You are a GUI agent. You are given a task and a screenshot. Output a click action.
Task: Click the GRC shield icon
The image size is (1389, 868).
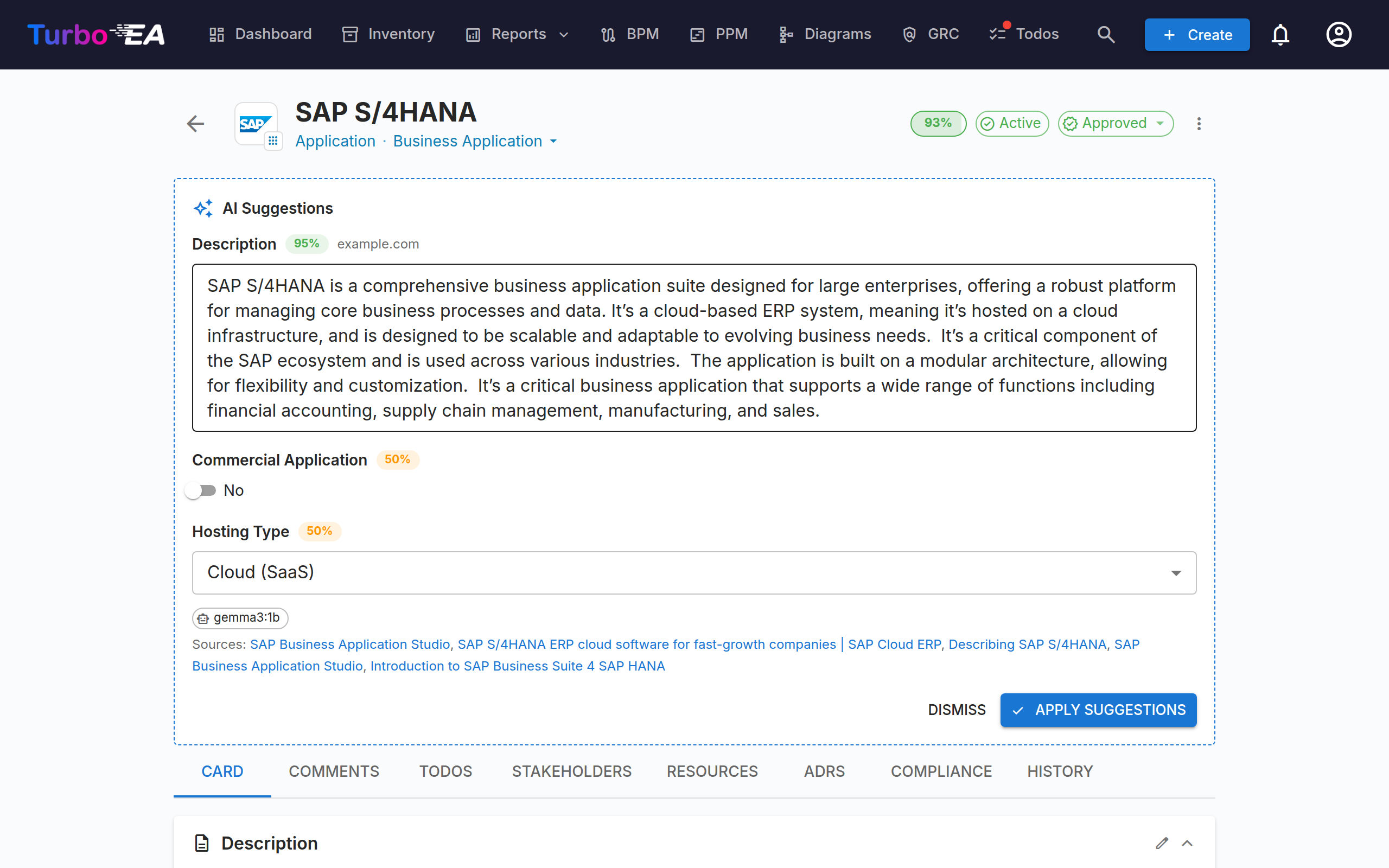point(909,34)
